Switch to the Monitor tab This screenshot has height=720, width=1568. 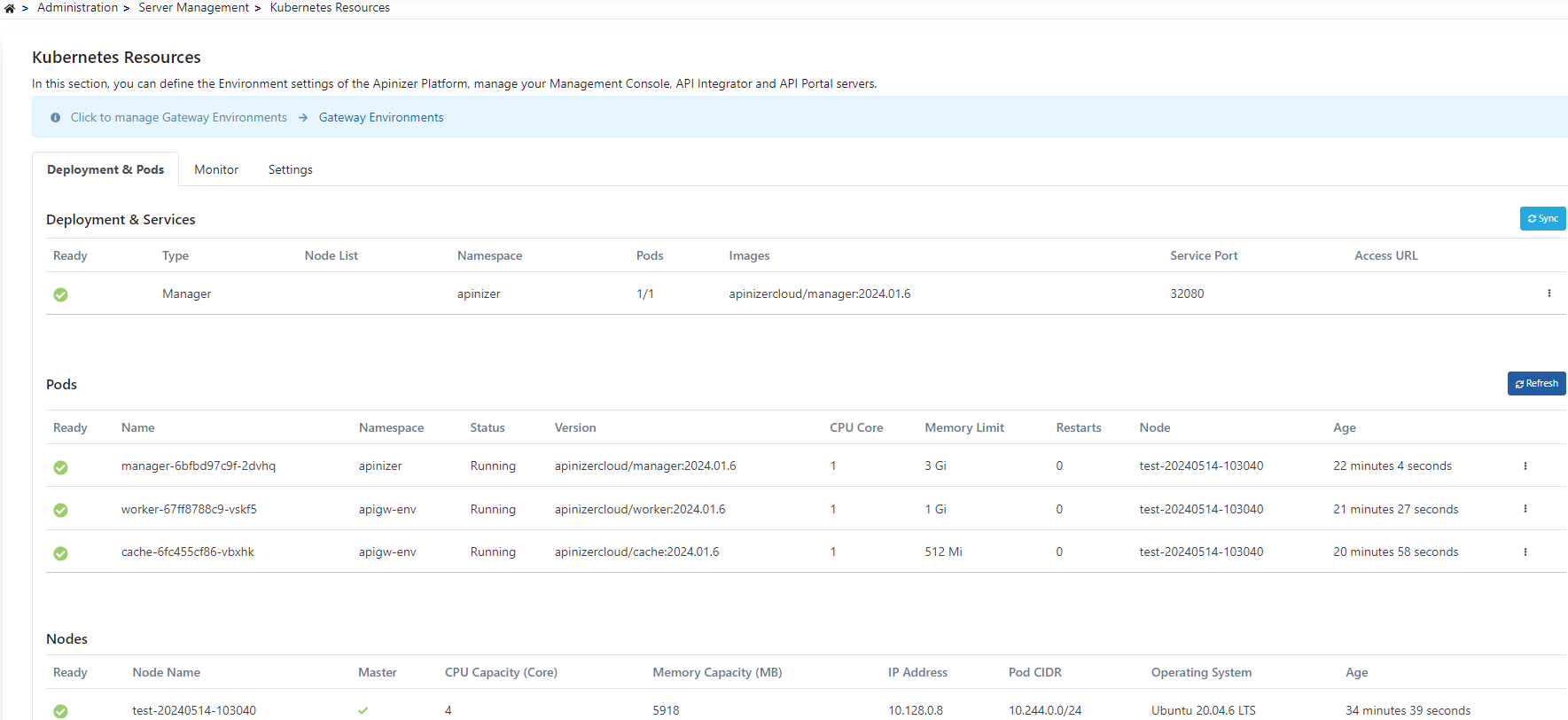pos(216,169)
